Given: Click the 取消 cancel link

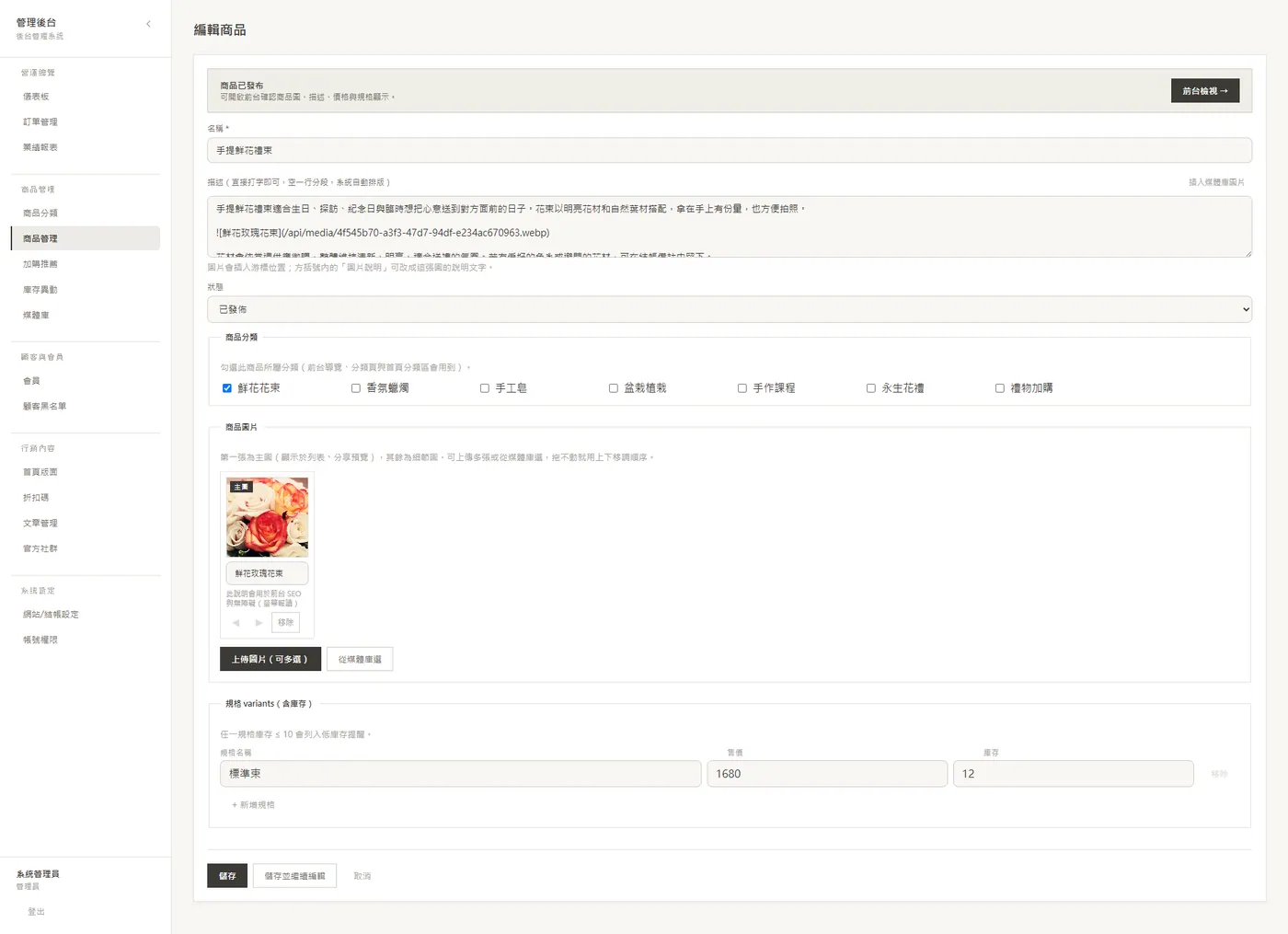Looking at the screenshot, I should tap(362, 876).
